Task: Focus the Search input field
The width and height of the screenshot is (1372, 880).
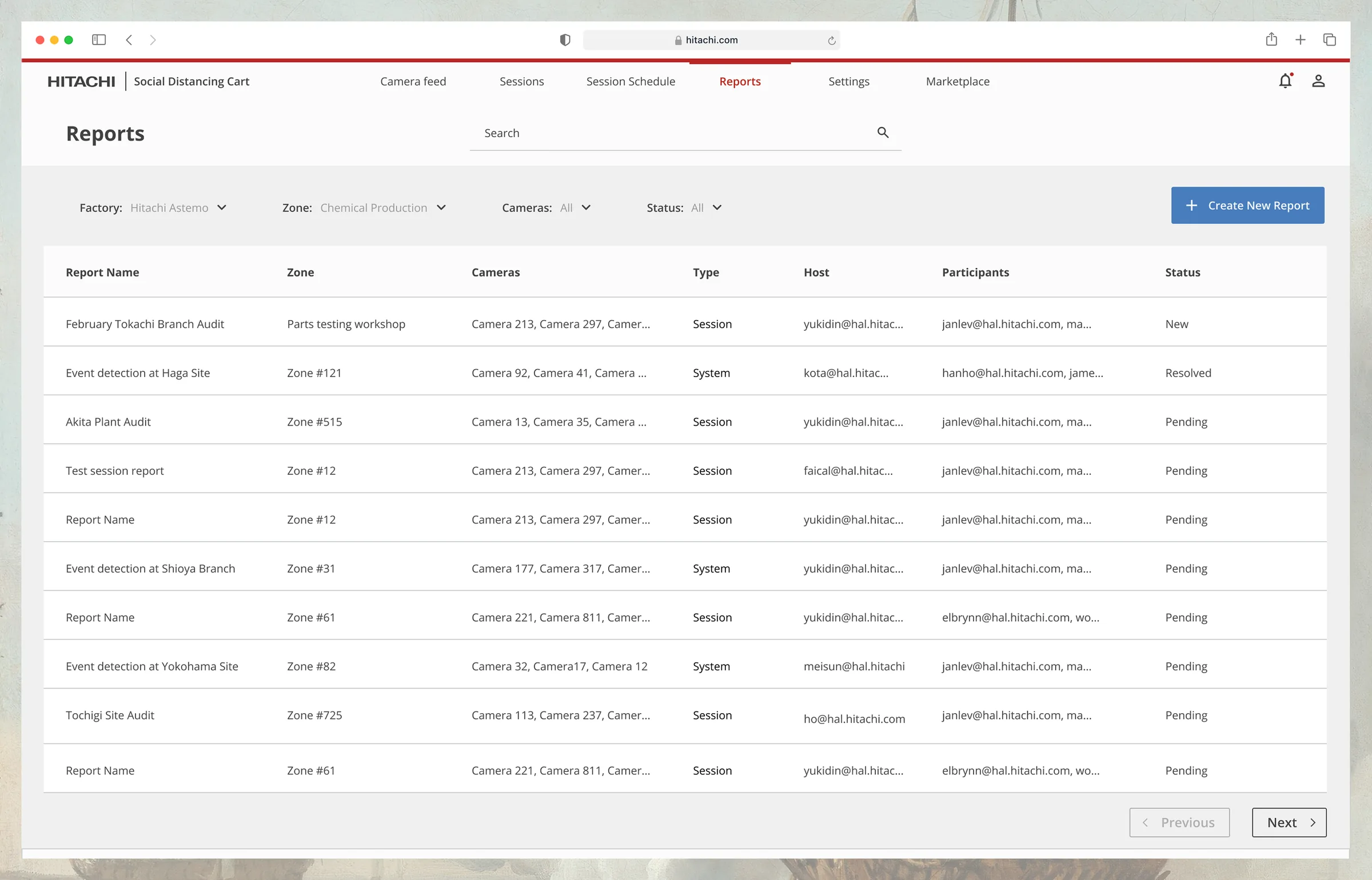Action: [685, 134]
